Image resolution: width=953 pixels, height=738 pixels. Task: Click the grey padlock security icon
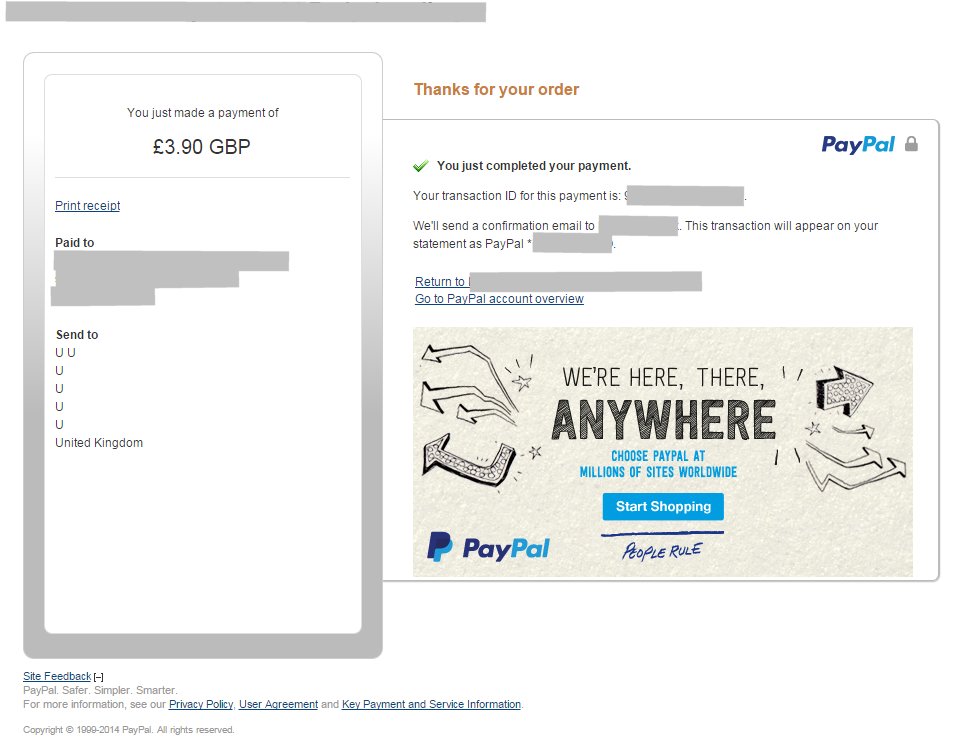pyautogui.click(x=911, y=144)
